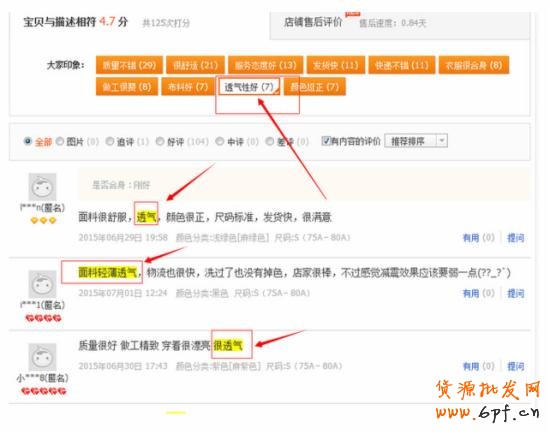Click red heart rating under third reviewer

click(x=43, y=390)
